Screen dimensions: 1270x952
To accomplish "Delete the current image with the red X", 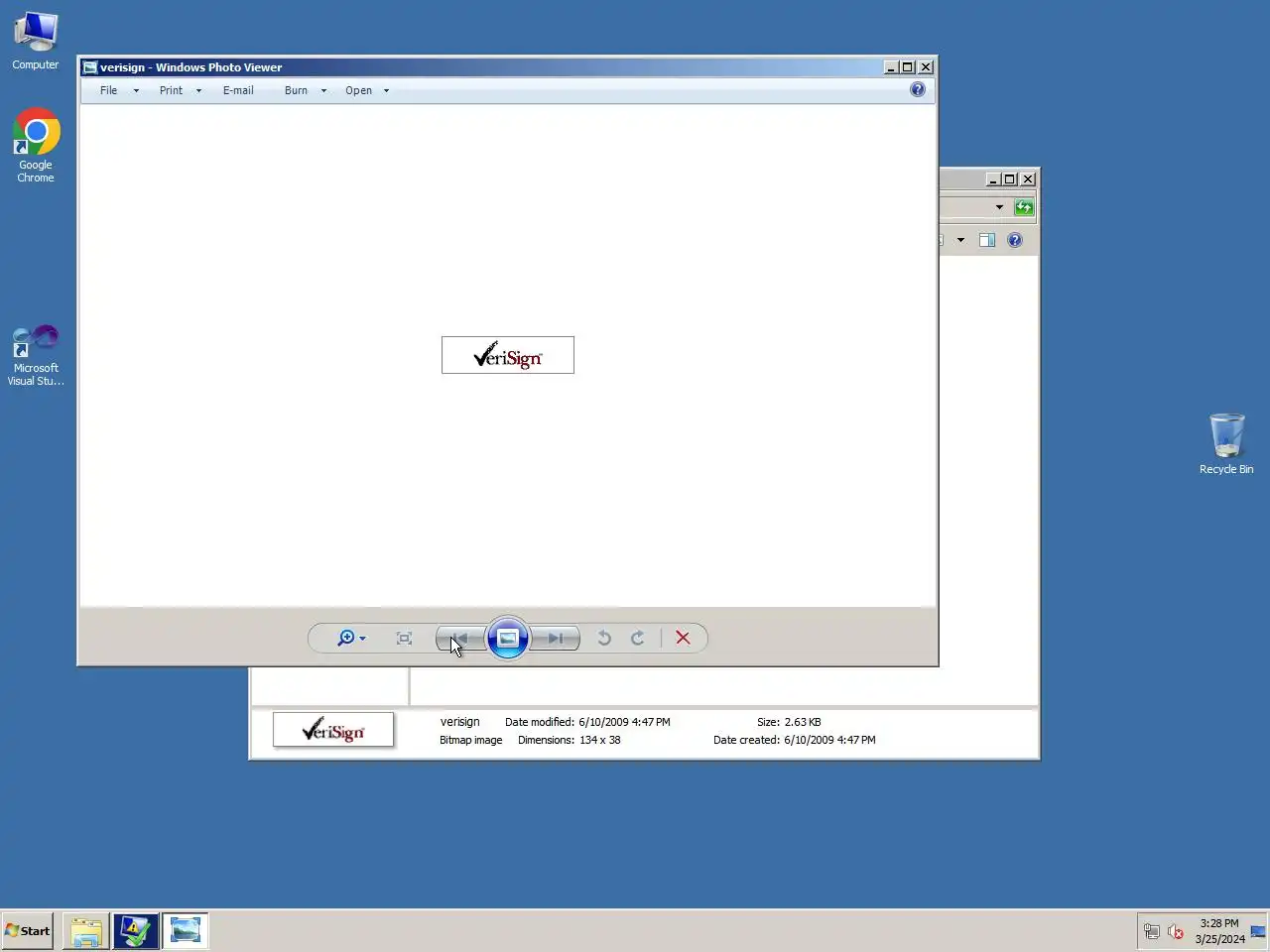I will 683,638.
